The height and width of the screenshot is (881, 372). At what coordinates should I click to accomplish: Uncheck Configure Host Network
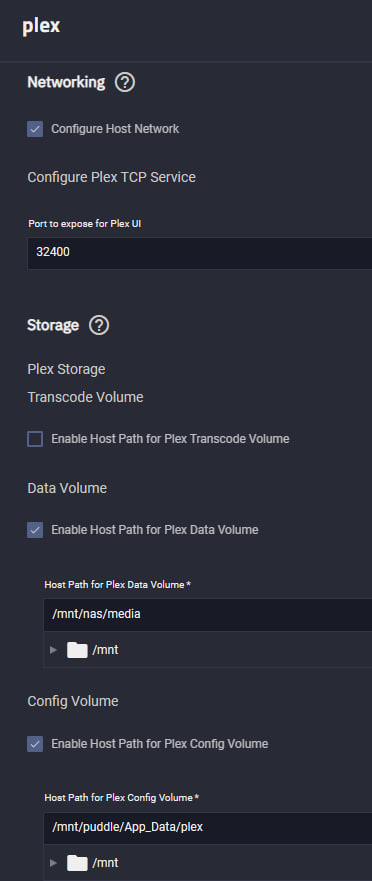[35, 129]
